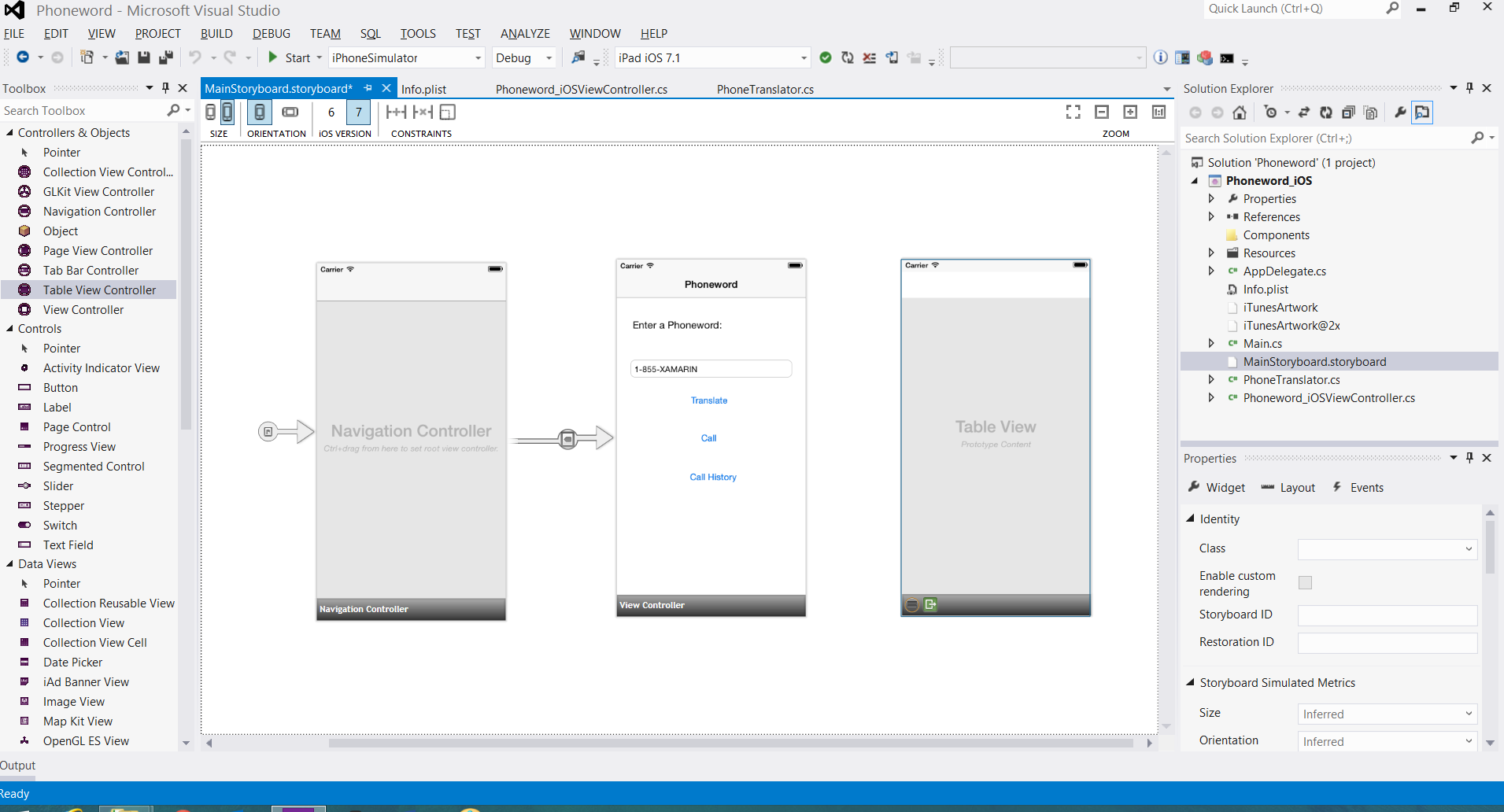Image resolution: width=1504 pixels, height=812 pixels.
Task: Click the fit-to-screen zoom icon
Action: click(1073, 113)
